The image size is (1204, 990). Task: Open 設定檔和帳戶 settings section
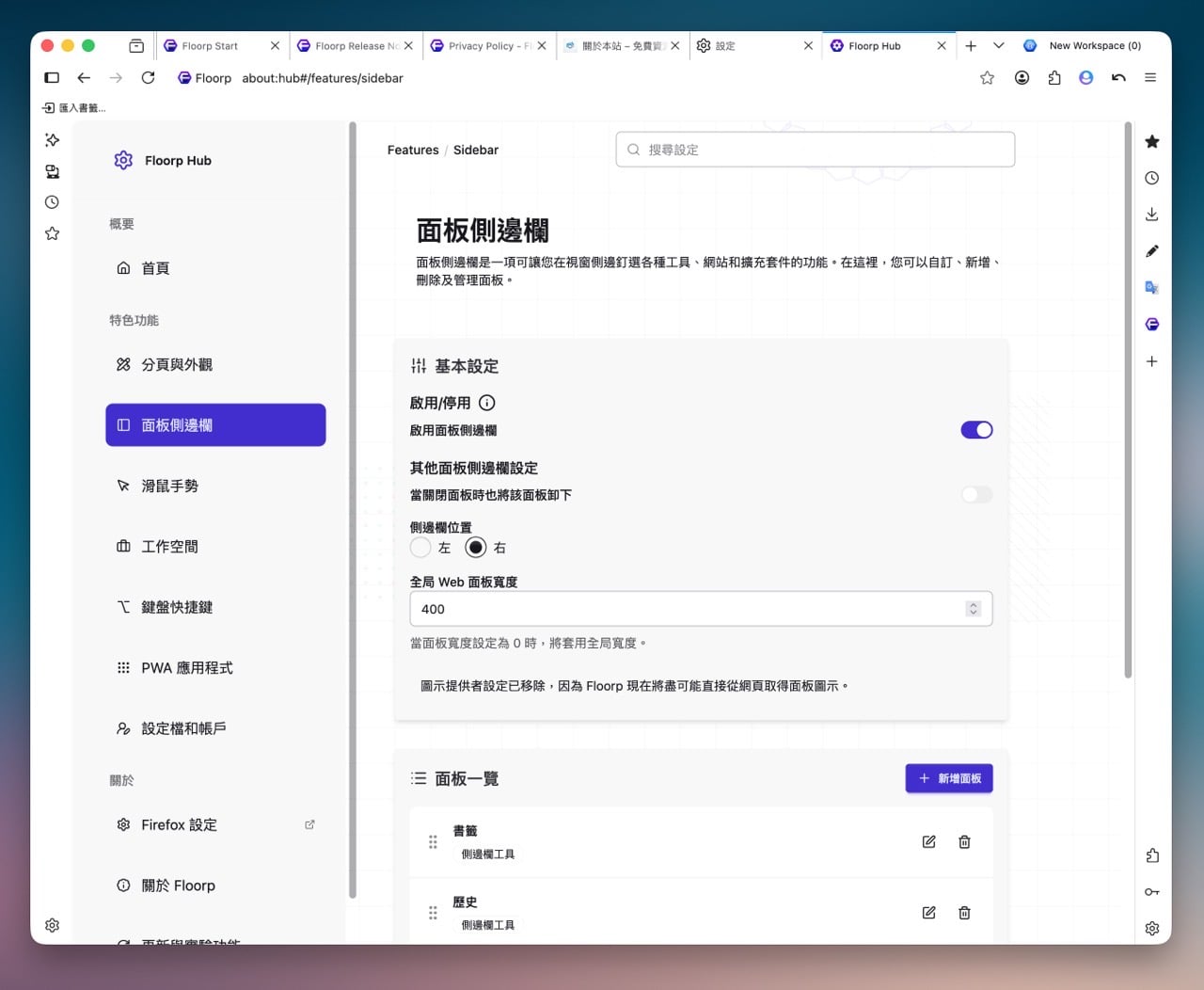click(215, 728)
